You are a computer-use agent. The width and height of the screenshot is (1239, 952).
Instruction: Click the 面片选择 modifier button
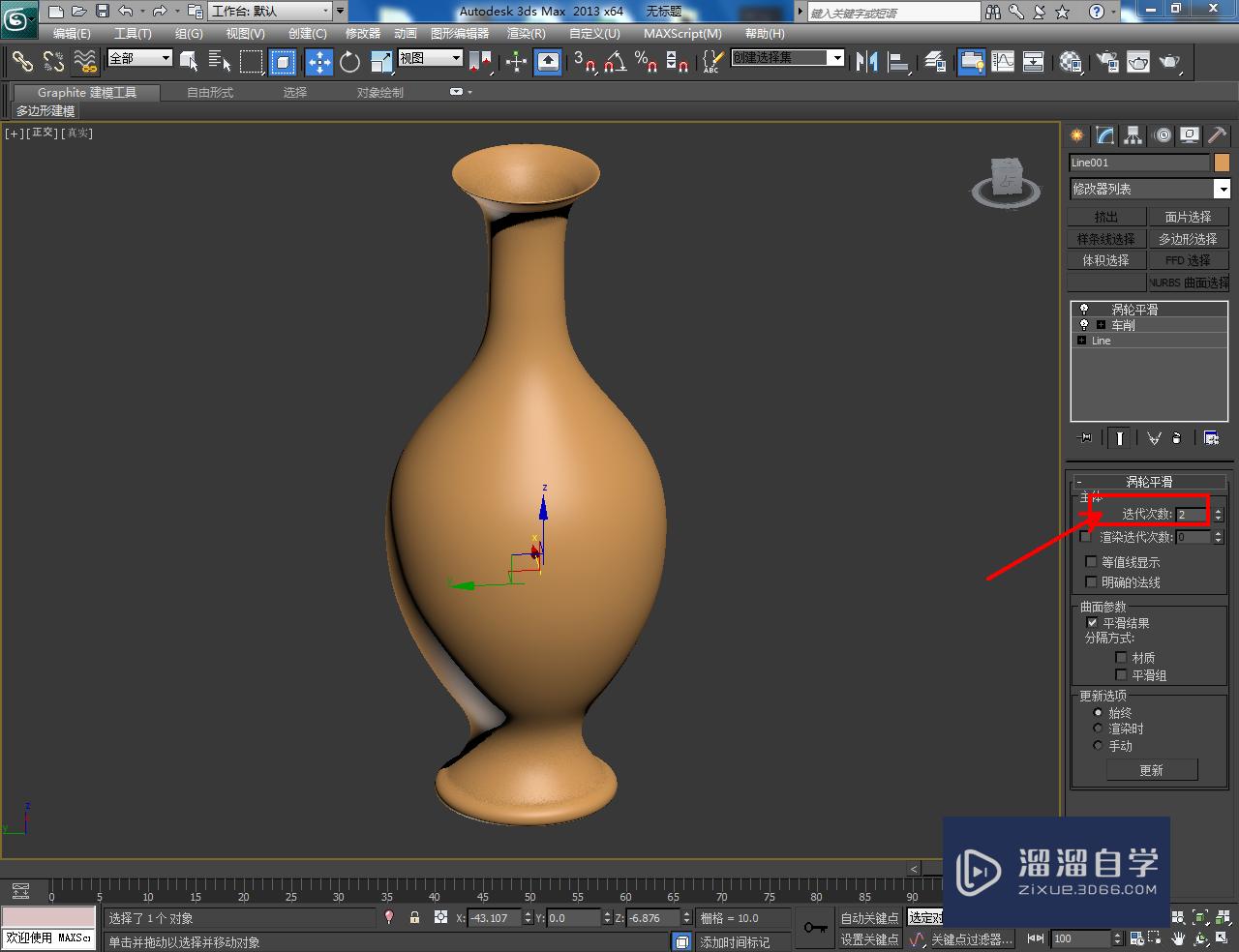1189,217
